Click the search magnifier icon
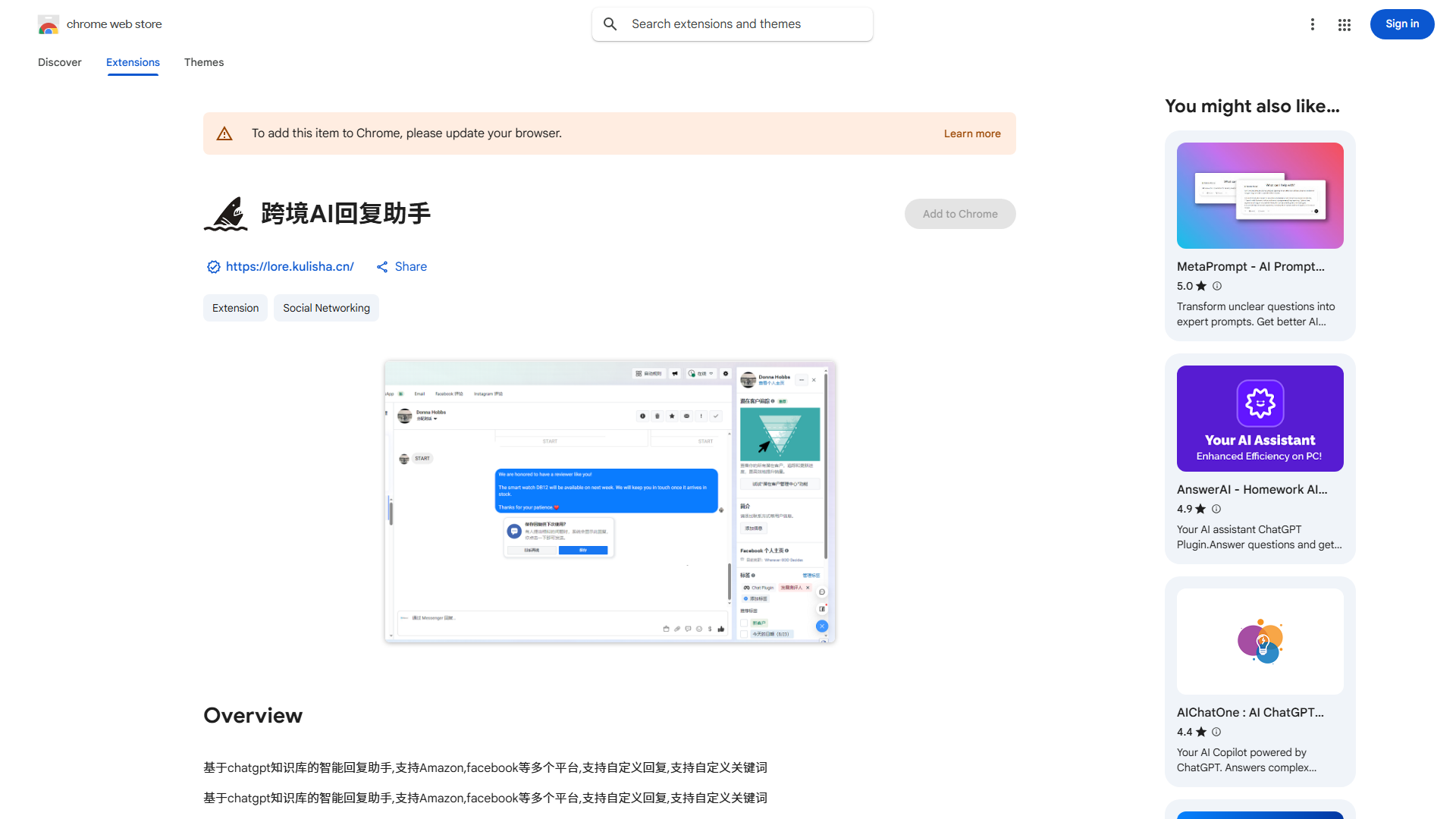Image resolution: width=1456 pixels, height=819 pixels. (x=610, y=24)
